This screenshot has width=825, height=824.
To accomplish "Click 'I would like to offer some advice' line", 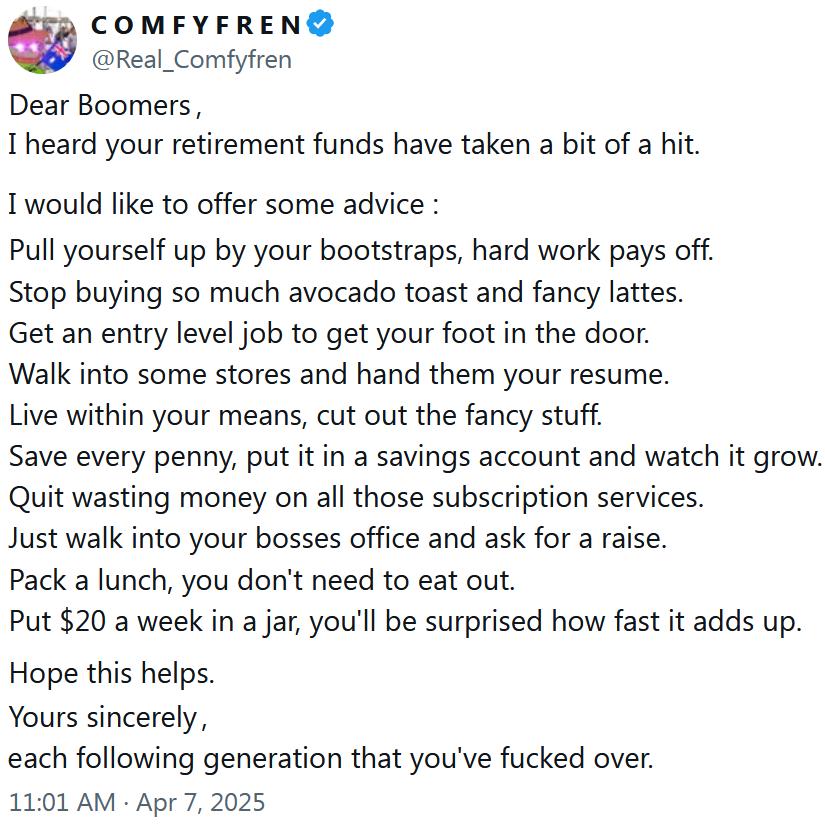I will 224,204.
